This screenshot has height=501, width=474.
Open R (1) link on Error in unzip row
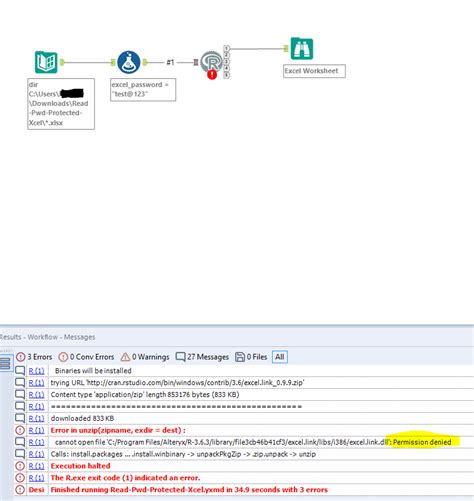(x=36, y=430)
